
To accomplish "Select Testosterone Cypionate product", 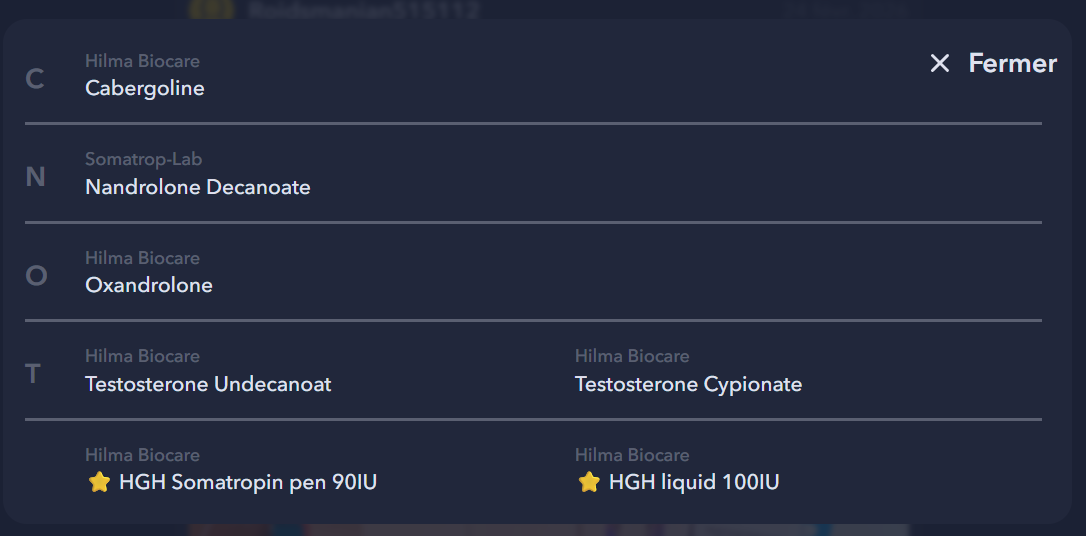I will (x=688, y=384).
